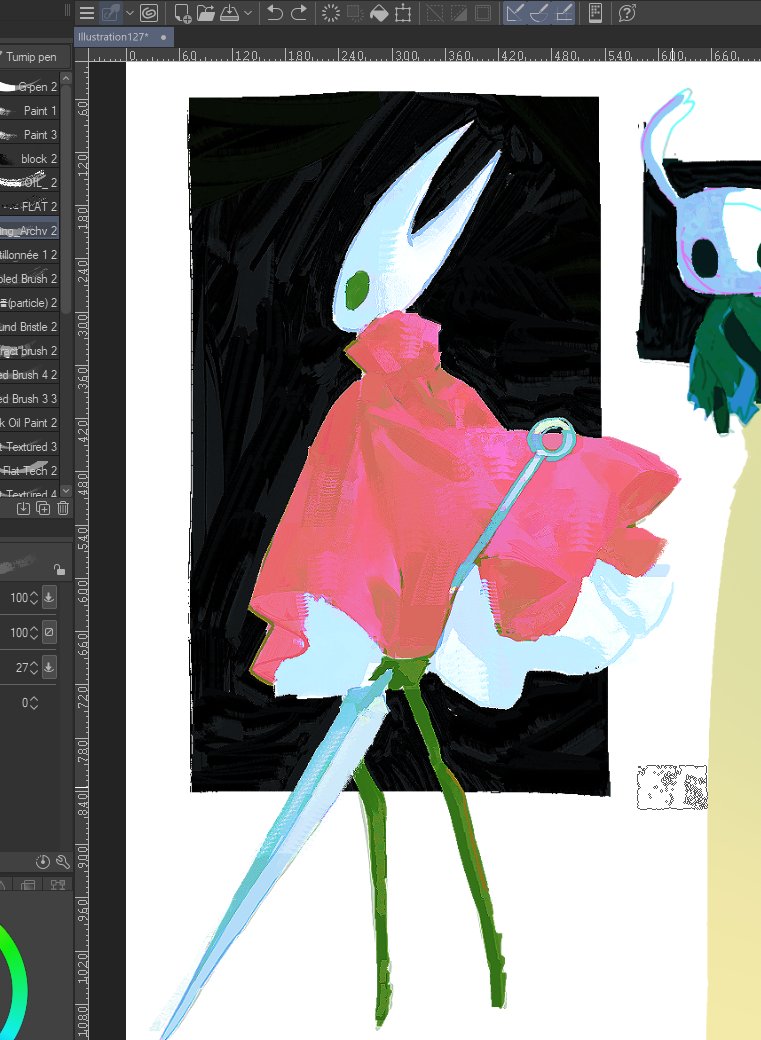Image resolution: width=761 pixels, height=1040 pixels.
Task: Open the main hamburger menu
Action: pyautogui.click(x=87, y=13)
